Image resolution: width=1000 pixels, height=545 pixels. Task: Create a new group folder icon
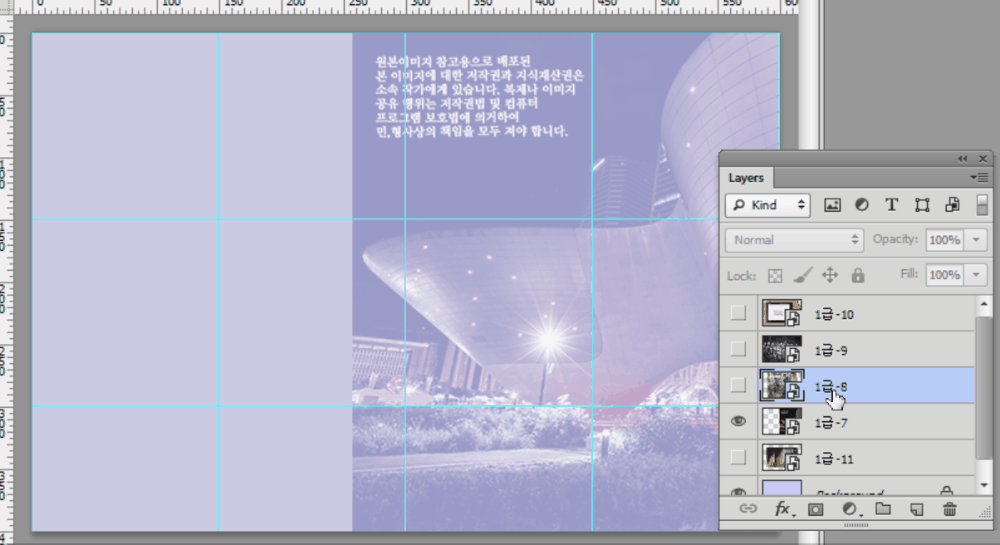883,509
